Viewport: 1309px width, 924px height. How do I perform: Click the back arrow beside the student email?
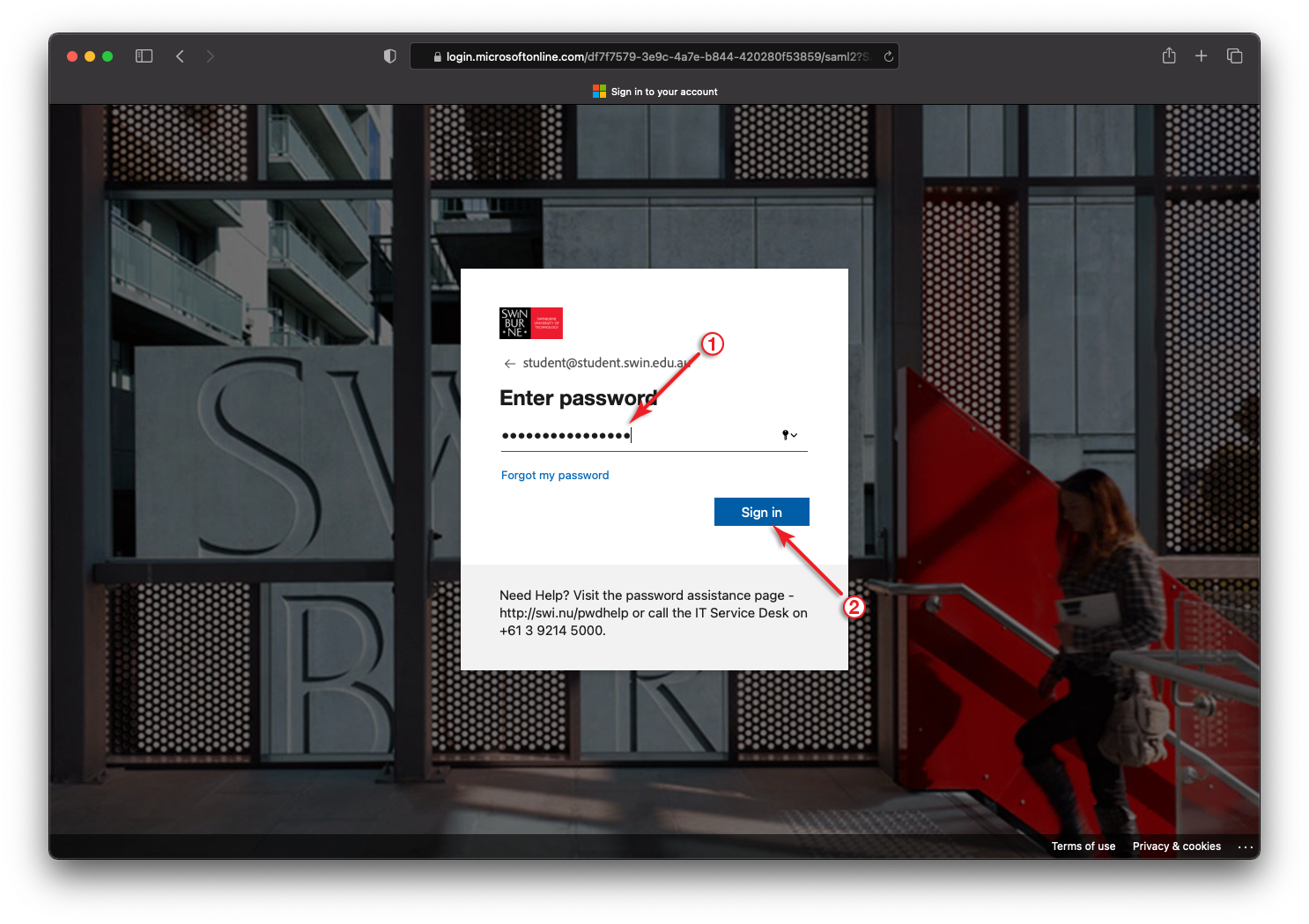pos(509,364)
